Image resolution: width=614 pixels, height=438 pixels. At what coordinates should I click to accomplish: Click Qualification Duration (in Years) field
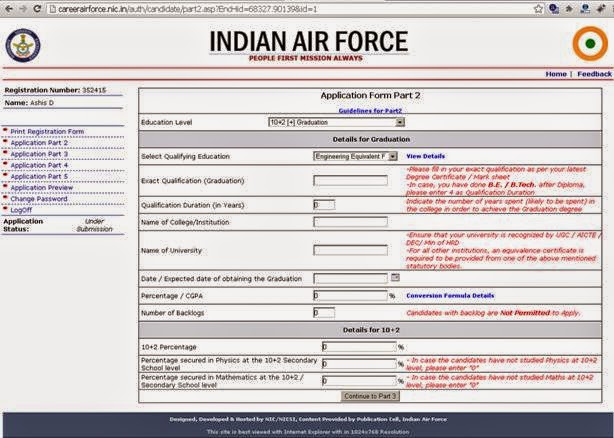pos(324,205)
